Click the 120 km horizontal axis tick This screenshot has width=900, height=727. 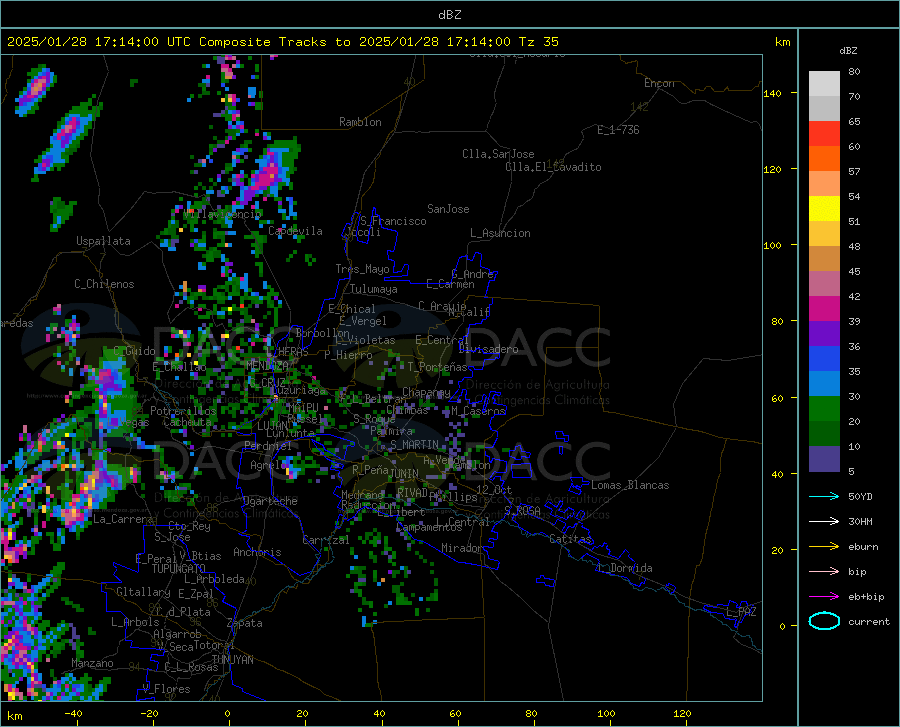(x=682, y=713)
